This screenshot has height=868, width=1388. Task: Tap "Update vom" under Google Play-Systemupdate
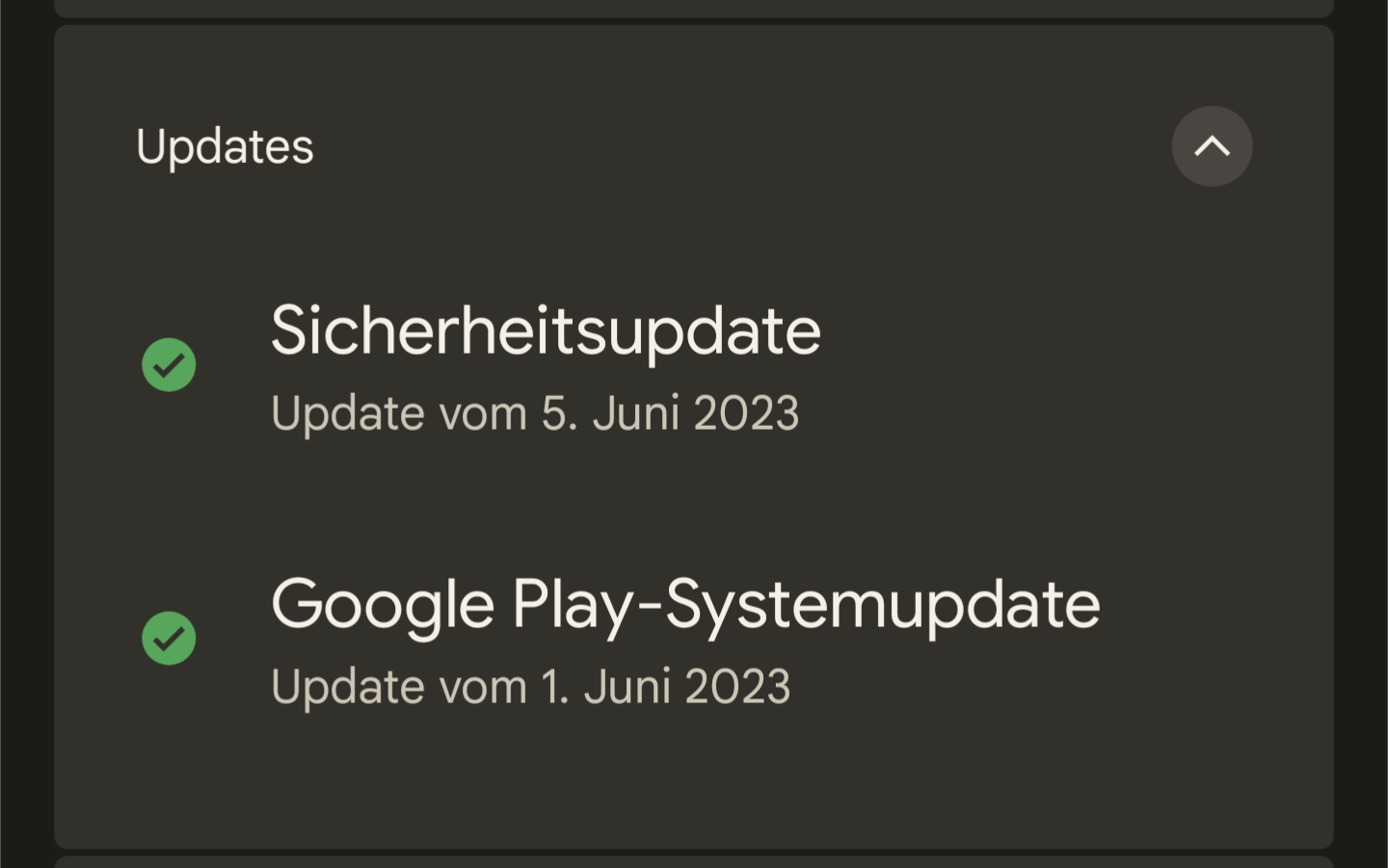click(398, 687)
